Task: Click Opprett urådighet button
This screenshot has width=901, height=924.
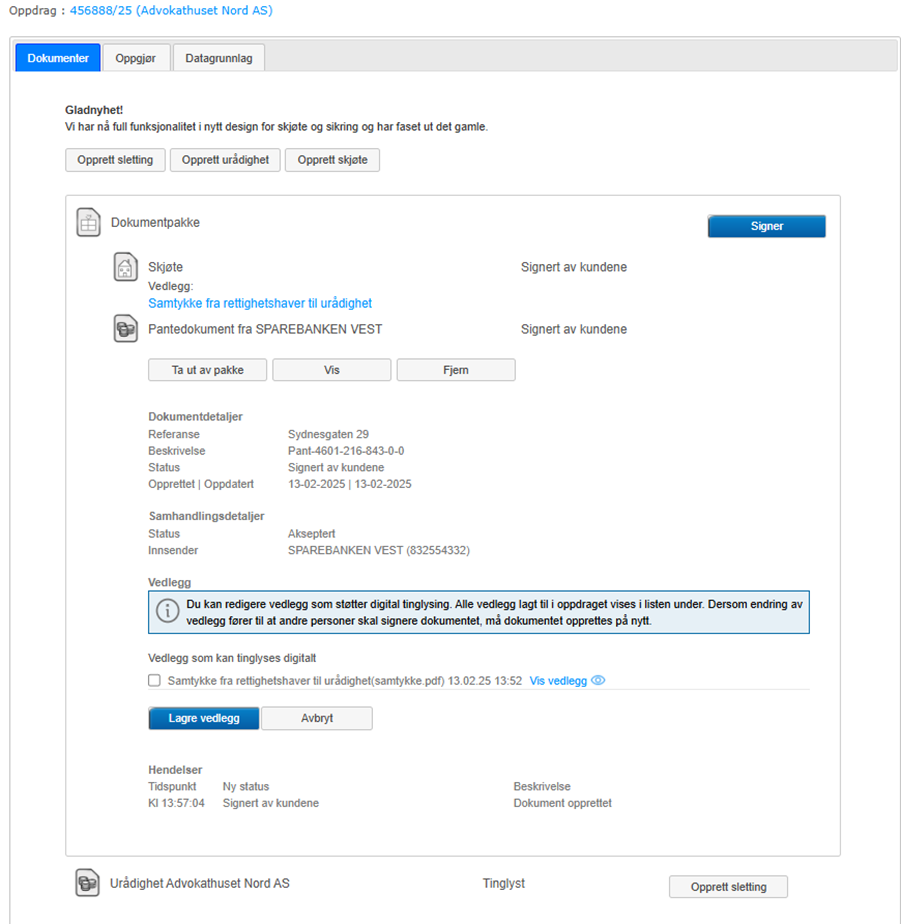Action: click(x=225, y=160)
